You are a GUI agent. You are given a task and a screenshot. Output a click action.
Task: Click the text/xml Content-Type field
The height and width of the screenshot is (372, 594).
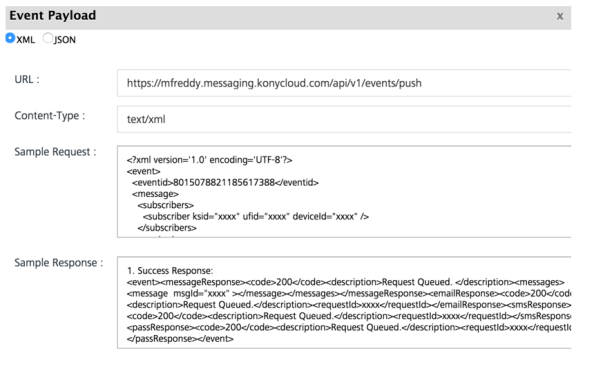coord(344,119)
